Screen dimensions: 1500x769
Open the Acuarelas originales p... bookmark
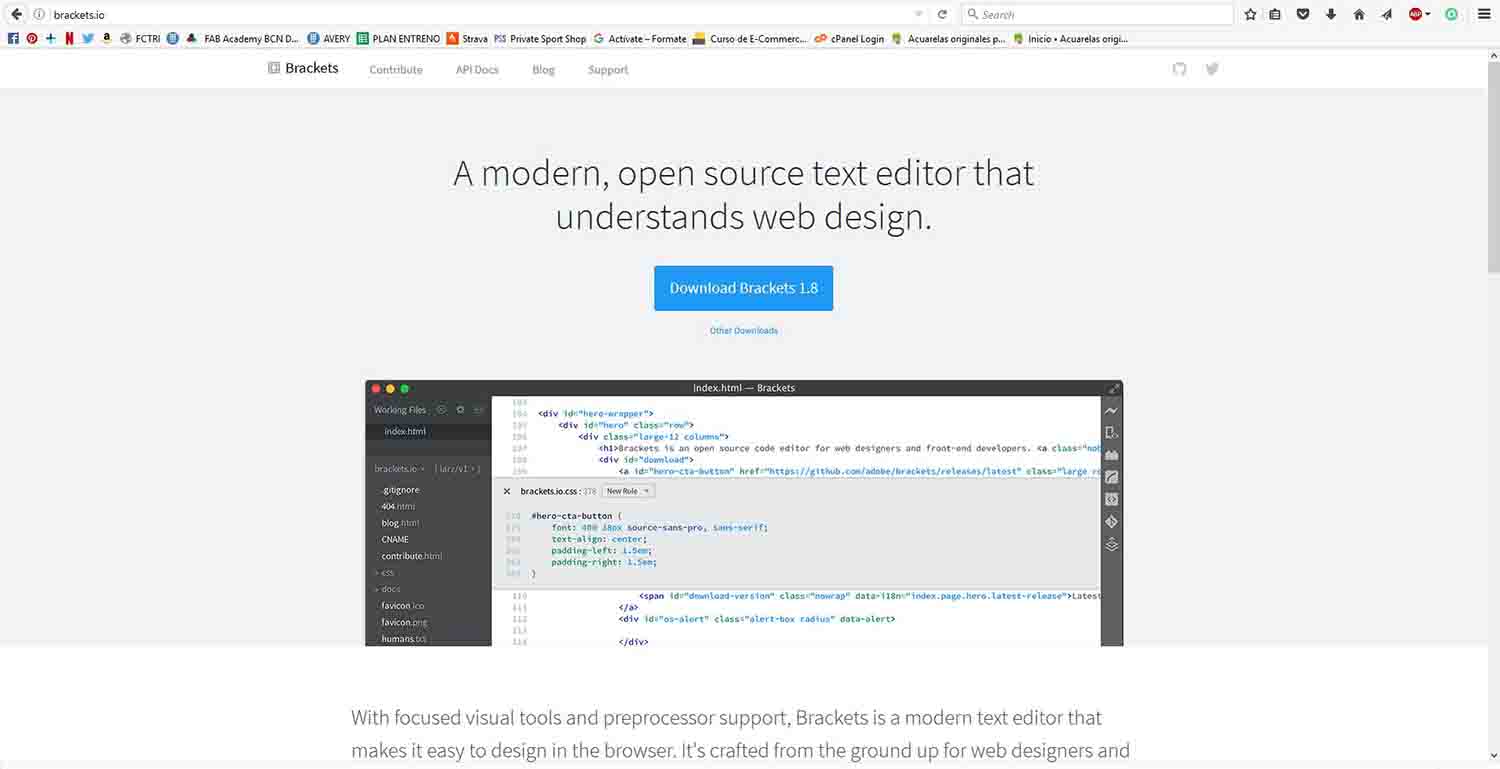tap(949, 39)
